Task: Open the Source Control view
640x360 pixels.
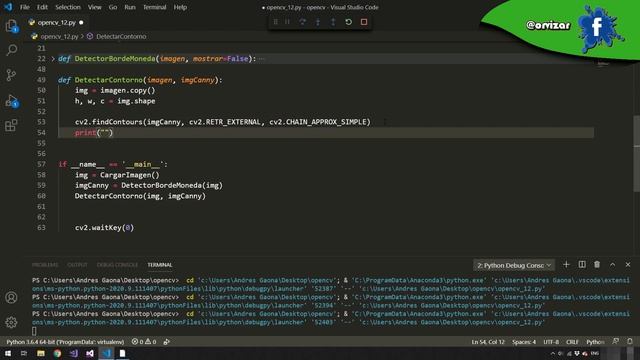Action: coord(11,75)
